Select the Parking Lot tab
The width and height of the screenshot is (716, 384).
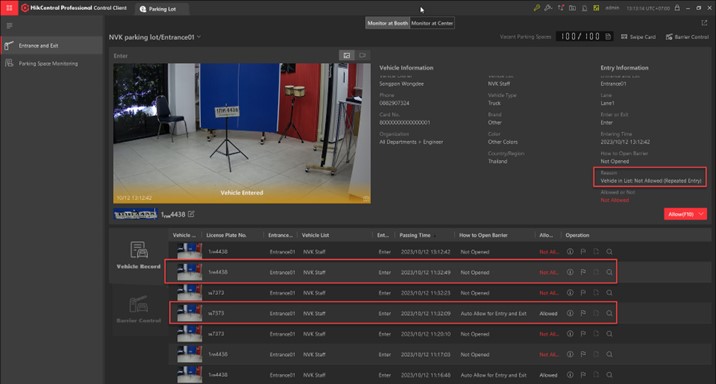coord(162,9)
